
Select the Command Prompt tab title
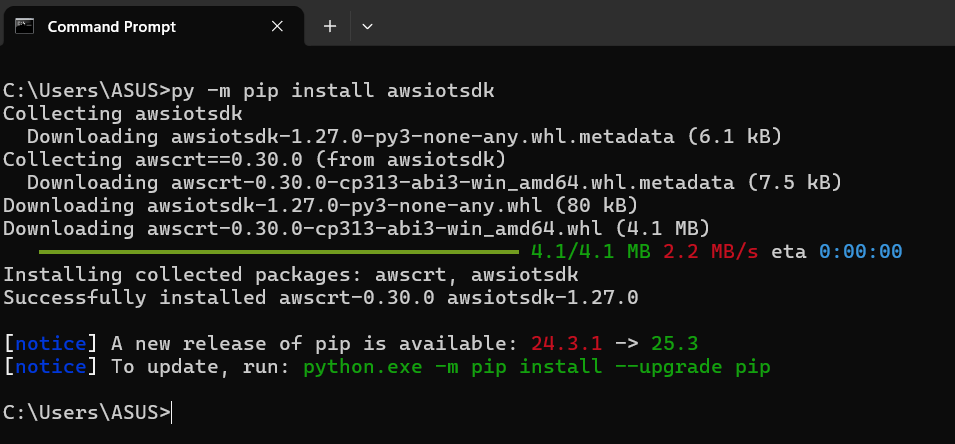pos(111,27)
